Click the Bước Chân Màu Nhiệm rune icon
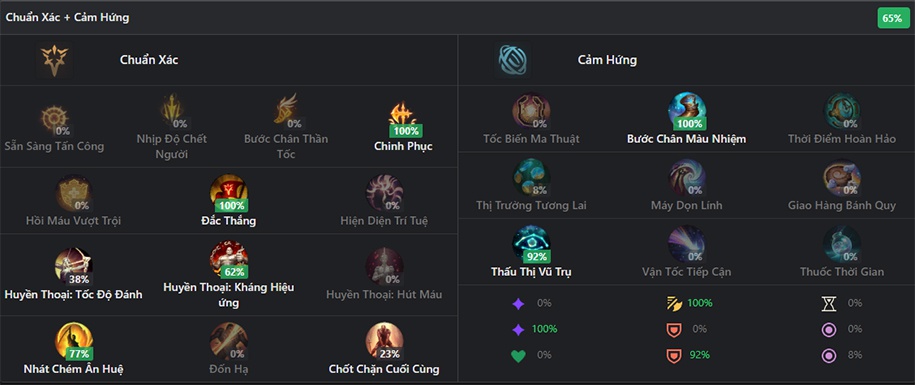915x385 pixels. tap(686, 111)
